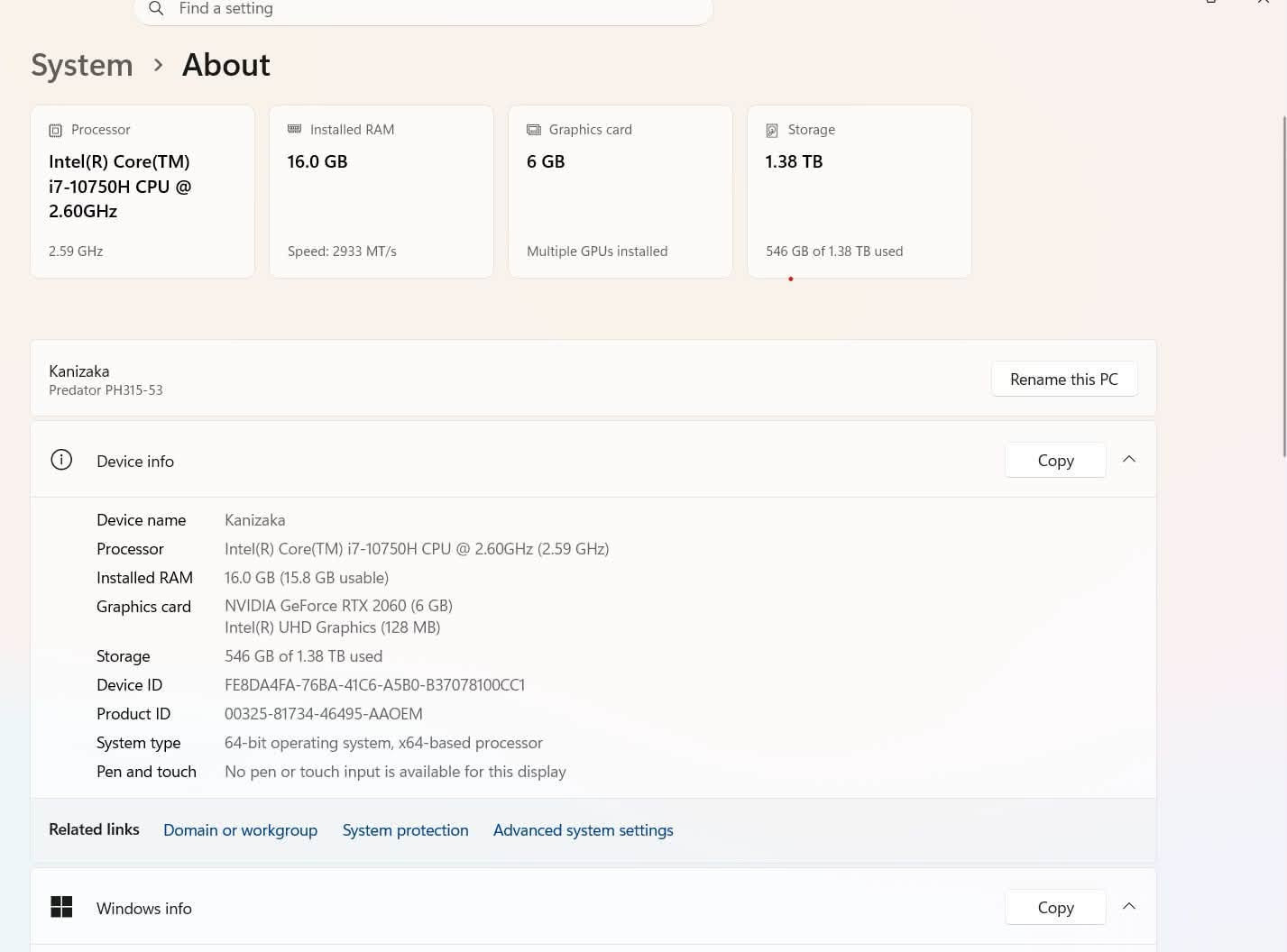Click the Find a setting search box

pyautogui.click(x=423, y=10)
